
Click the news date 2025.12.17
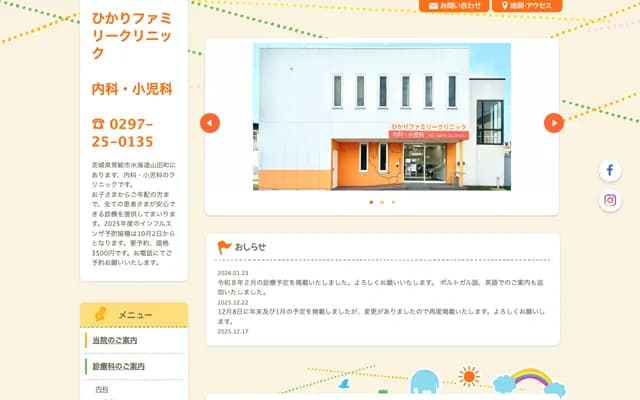(x=233, y=331)
